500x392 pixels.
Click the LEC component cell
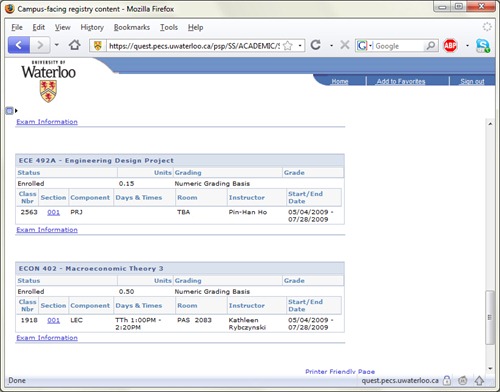click(x=76, y=320)
